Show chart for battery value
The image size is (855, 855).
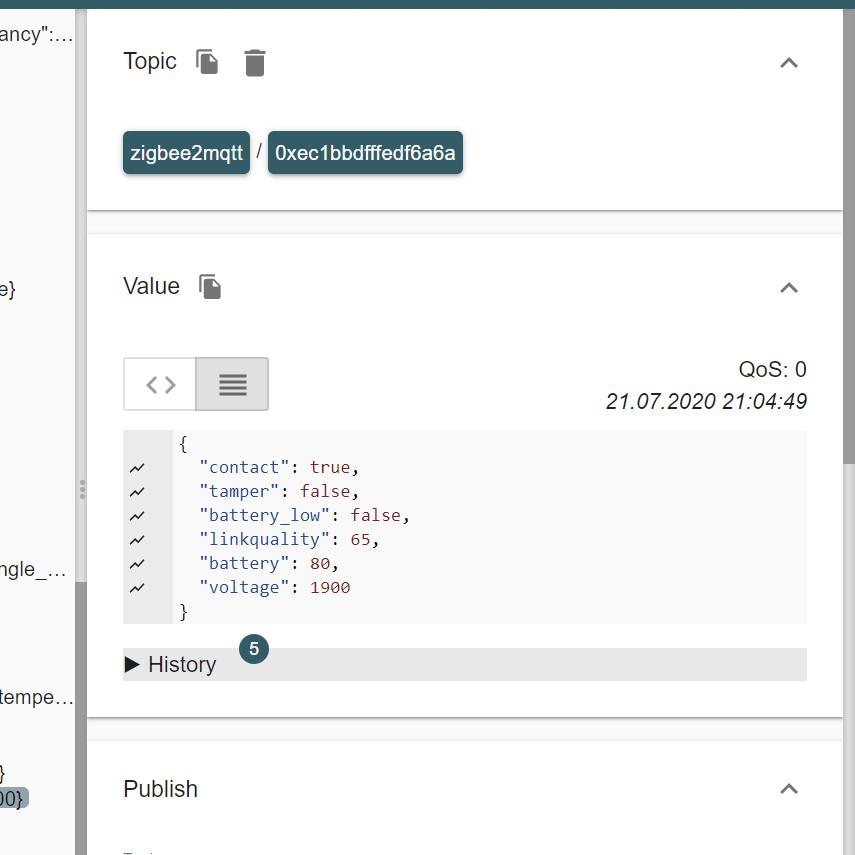pos(137,564)
